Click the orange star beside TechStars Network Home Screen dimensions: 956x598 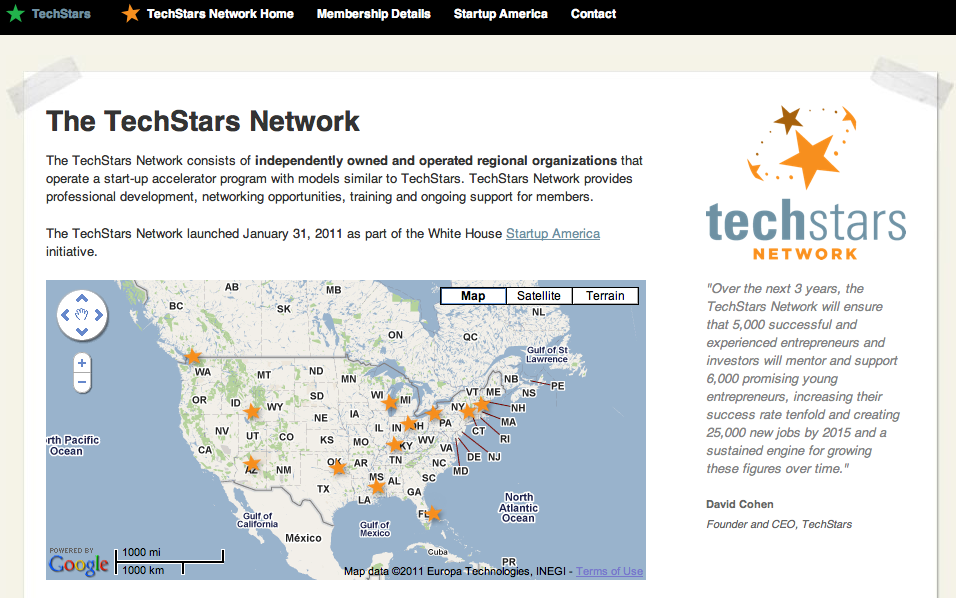tap(130, 13)
